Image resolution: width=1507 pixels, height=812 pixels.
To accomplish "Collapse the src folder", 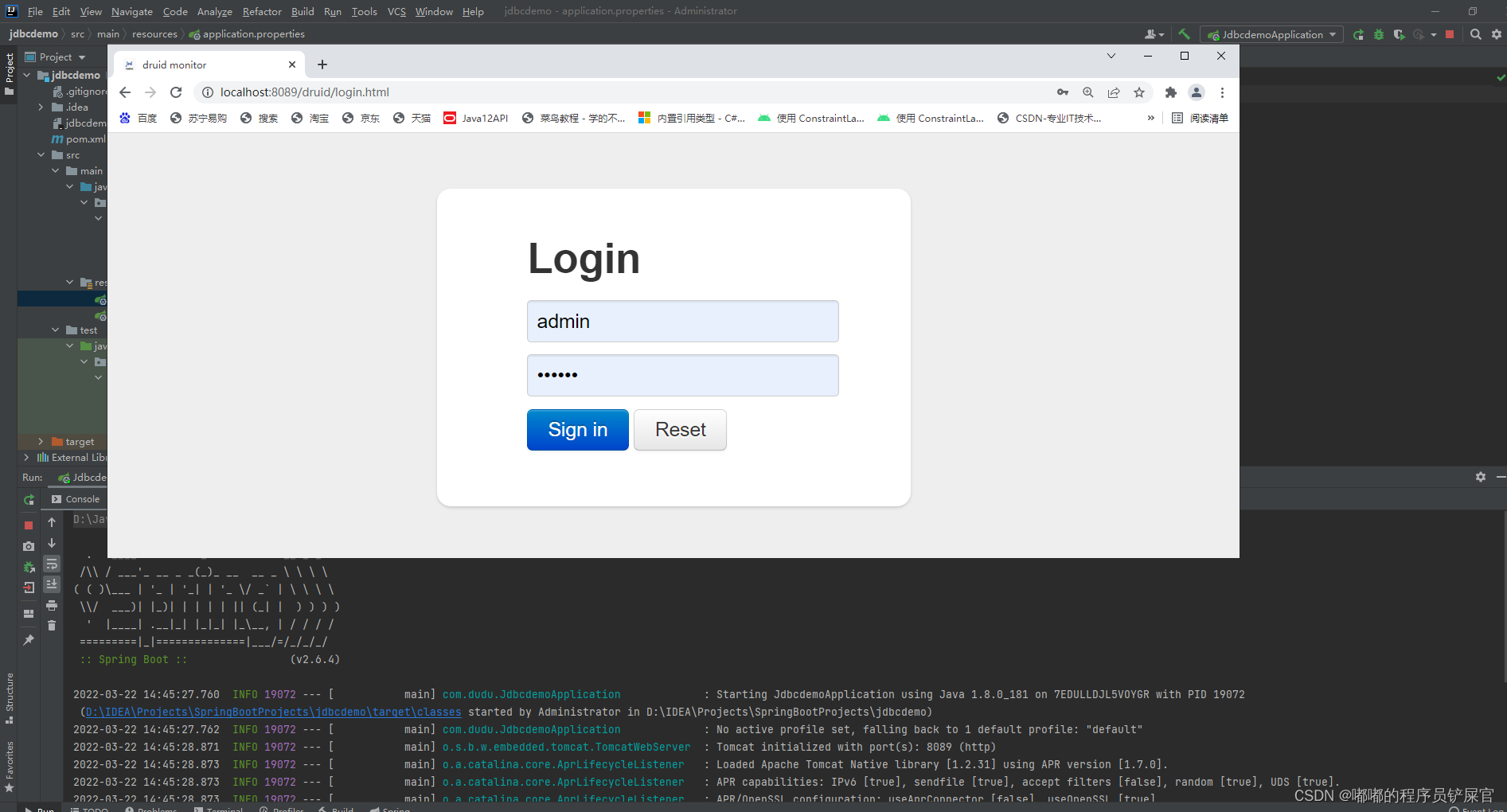I will click(x=41, y=154).
